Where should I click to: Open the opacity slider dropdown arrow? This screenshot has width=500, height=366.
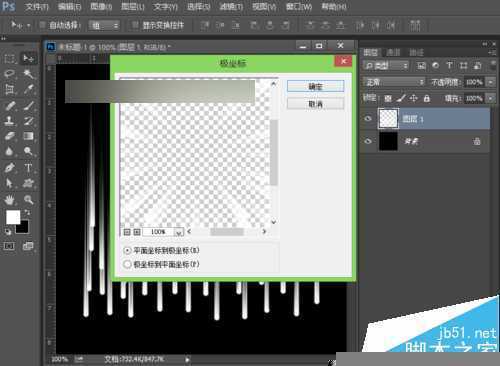(x=490, y=82)
